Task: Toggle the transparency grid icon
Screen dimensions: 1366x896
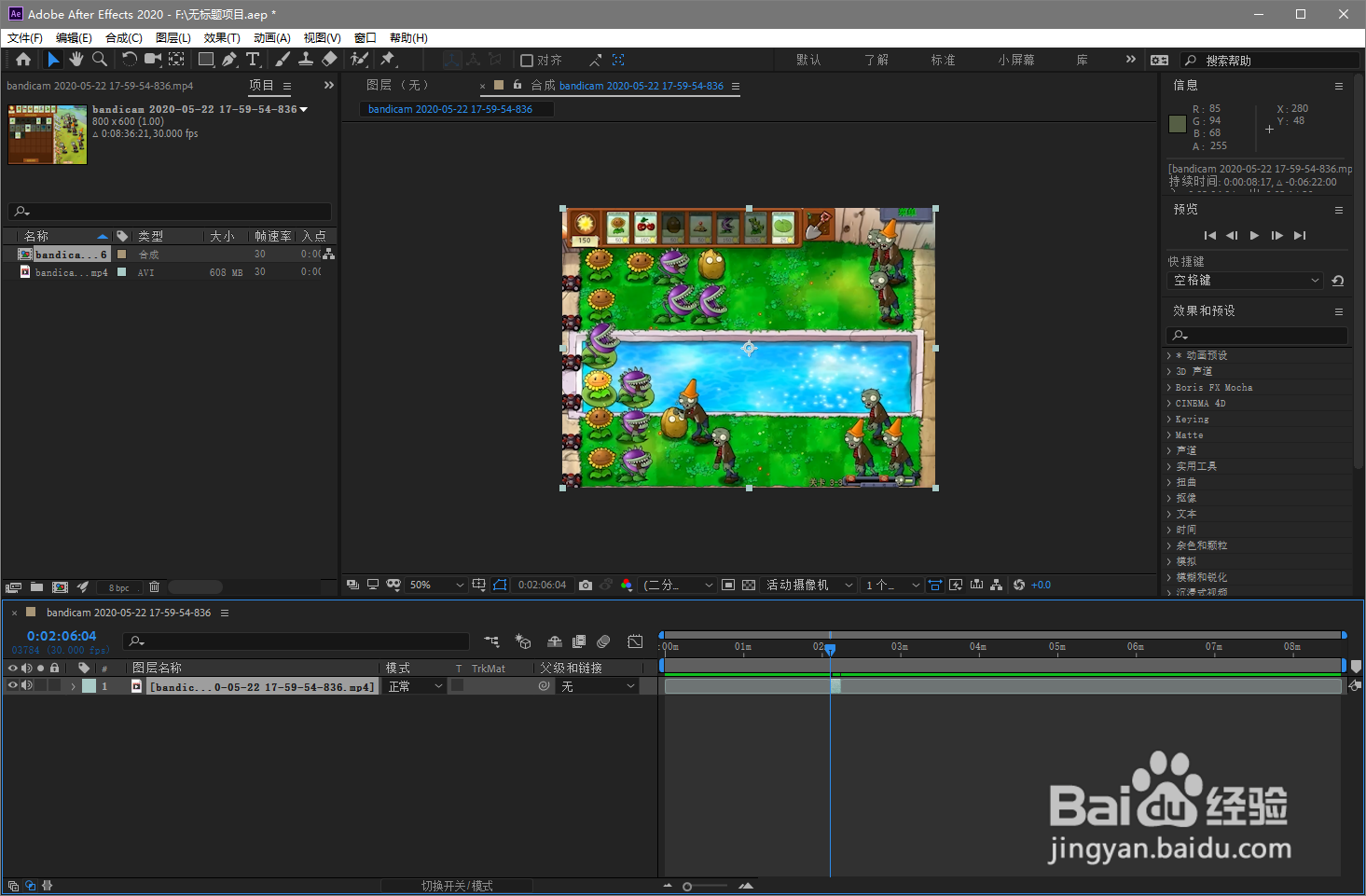Action: point(749,586)
